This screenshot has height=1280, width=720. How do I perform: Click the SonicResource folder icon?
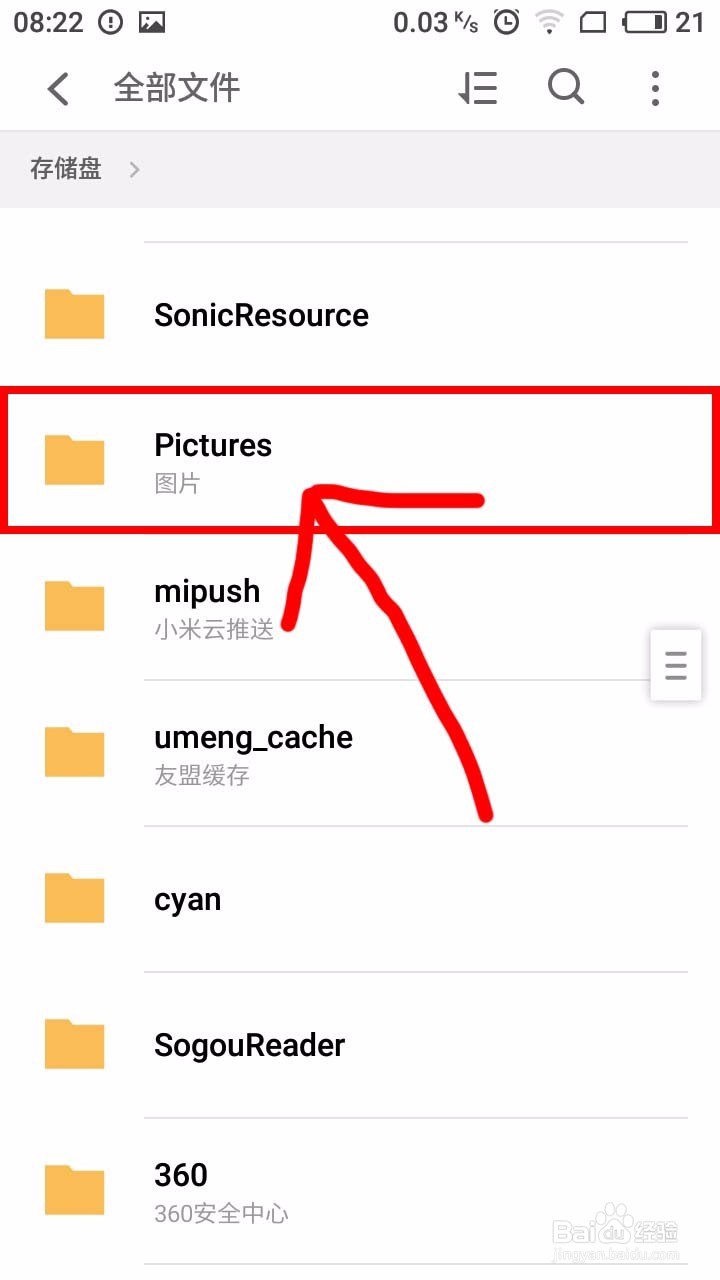coord(75,314)
